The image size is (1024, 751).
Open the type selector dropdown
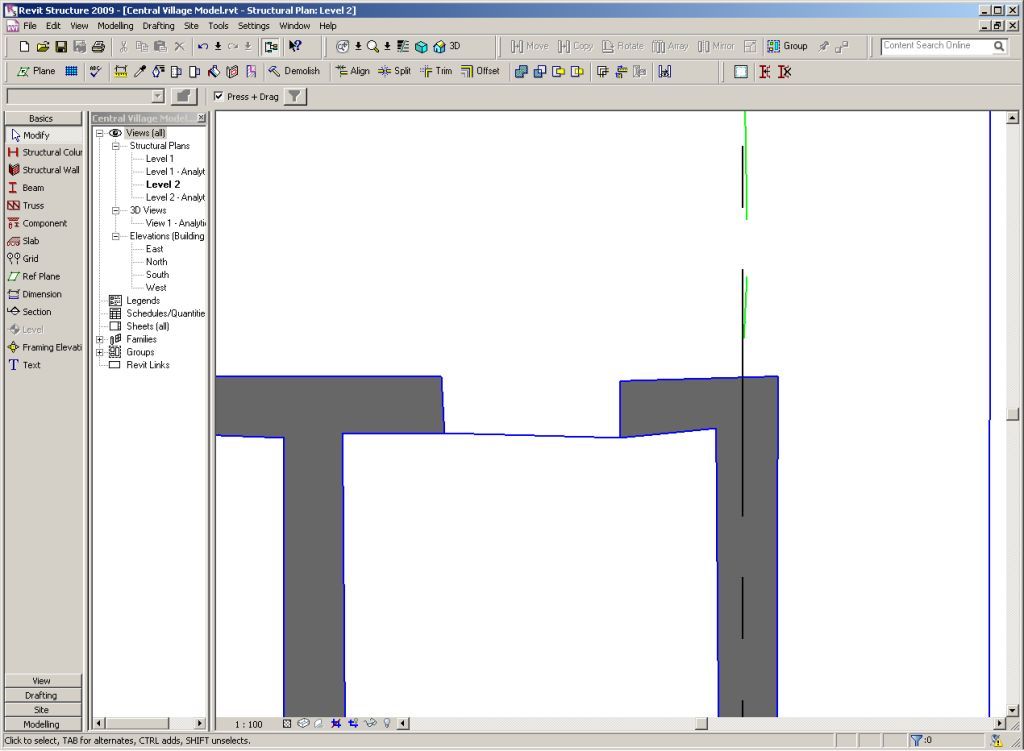[x=157, y=96]
